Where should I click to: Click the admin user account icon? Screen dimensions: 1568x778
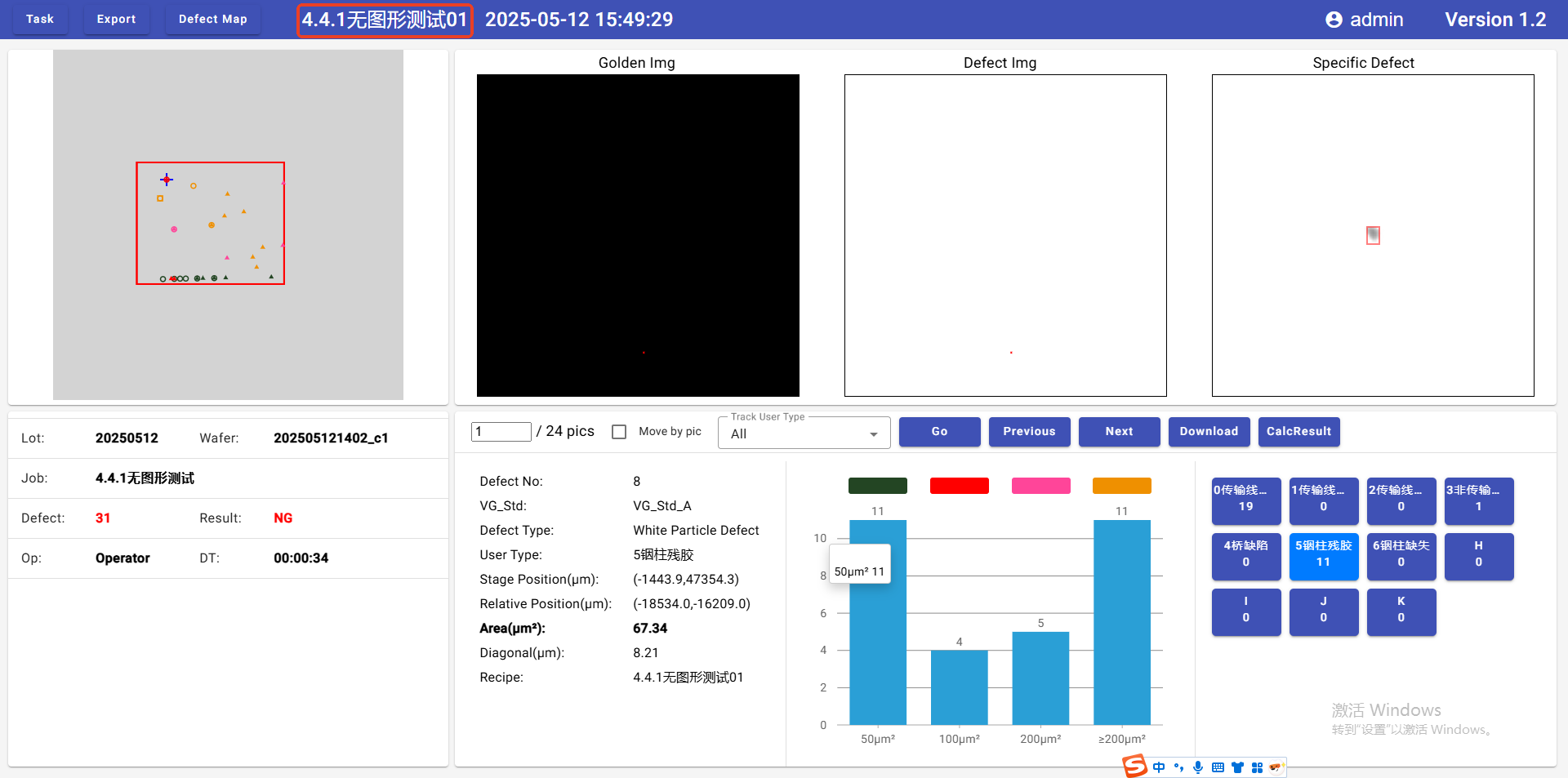tap(1334, 20)
